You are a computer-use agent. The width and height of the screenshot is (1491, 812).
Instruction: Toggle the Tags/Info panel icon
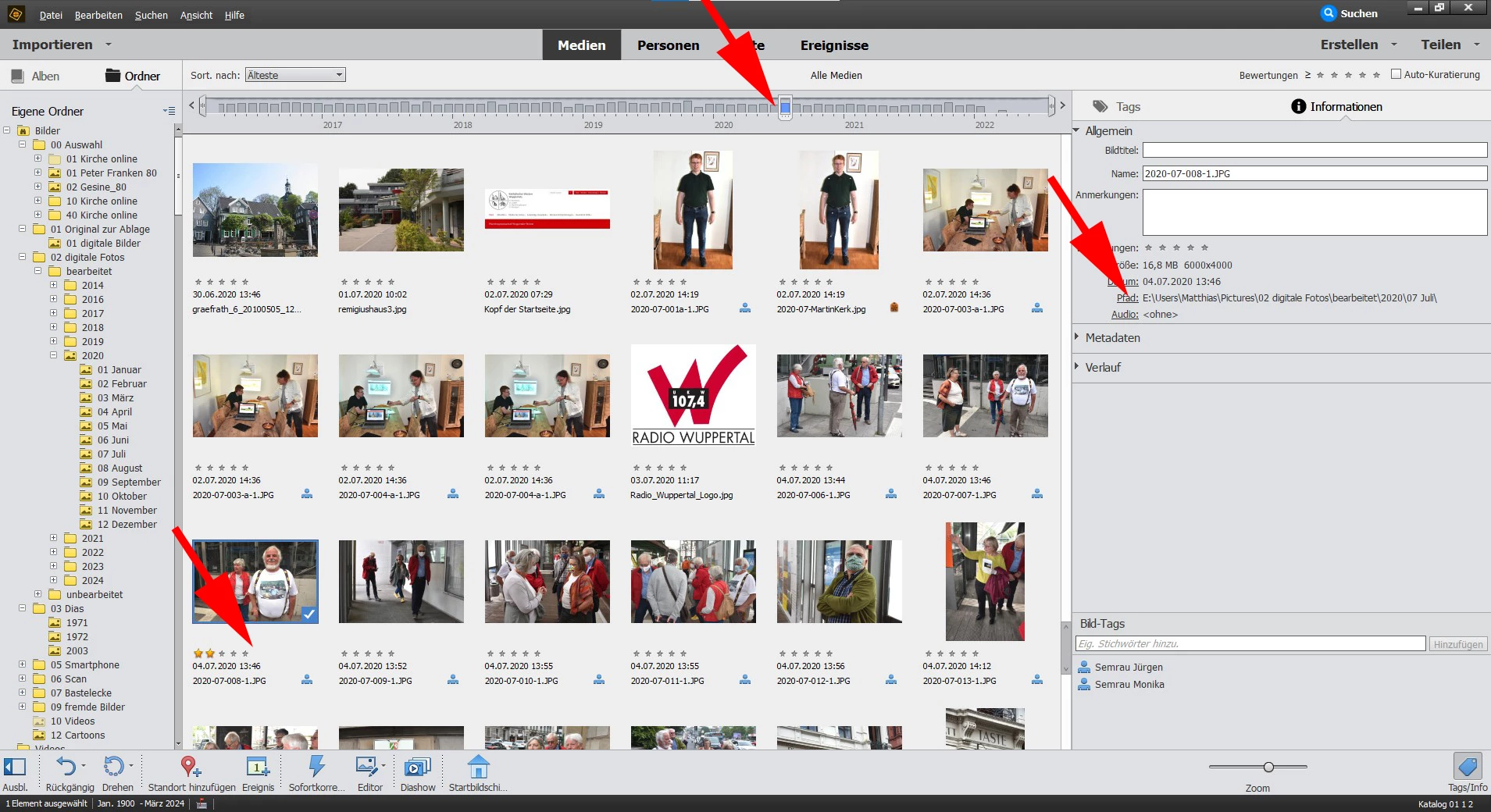tap(1468, 766)
